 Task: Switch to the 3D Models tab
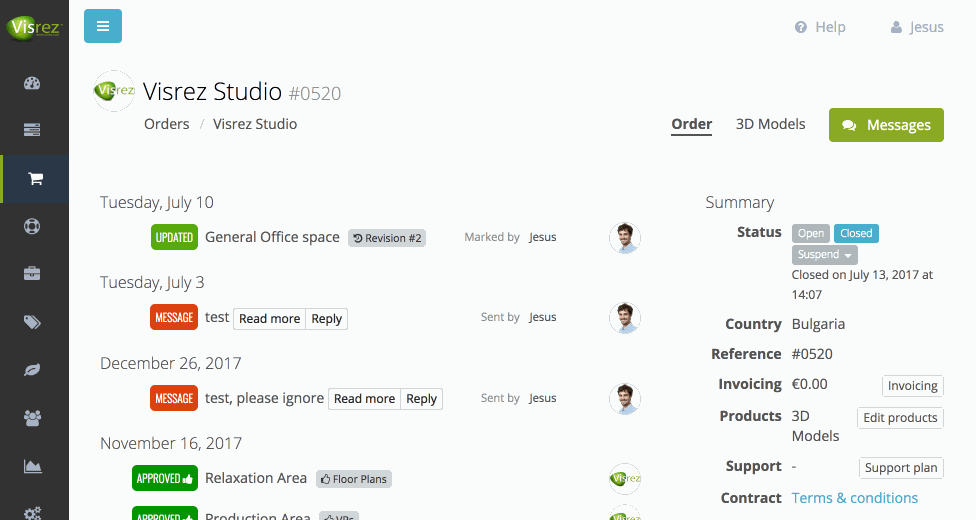(770, 124)
